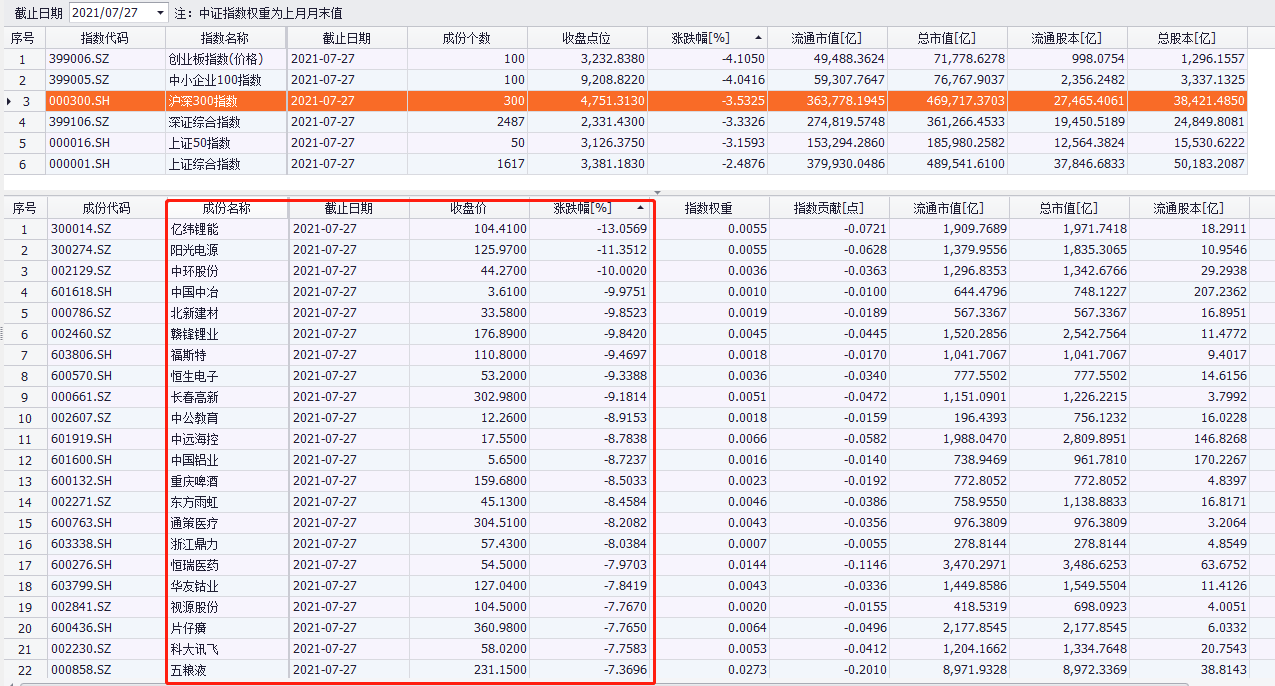Select constituent 浙江鼎力
Viewport: 1275px width, 686px height.
(x=194, y=544)
